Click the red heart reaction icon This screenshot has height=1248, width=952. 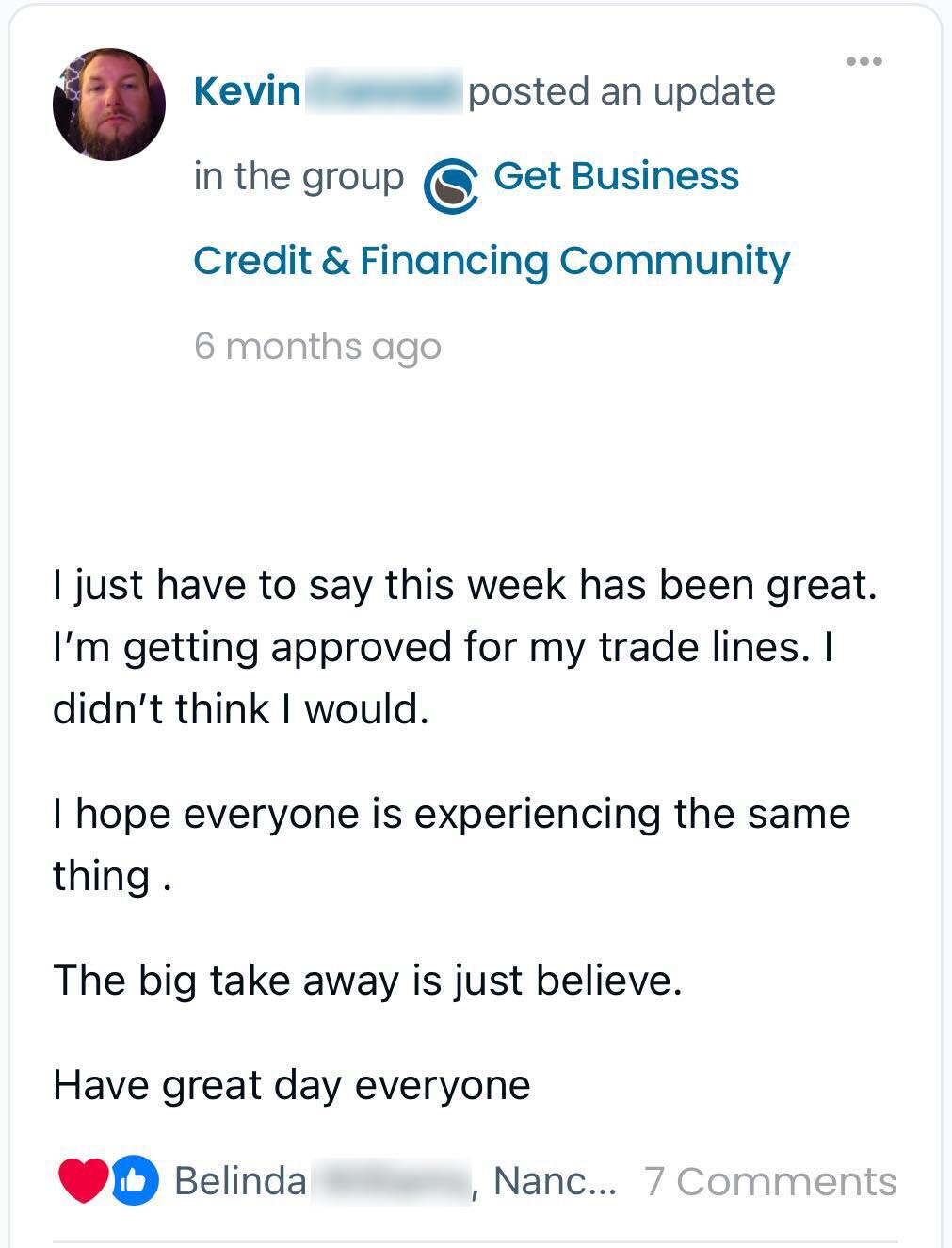click(82, 1181)
